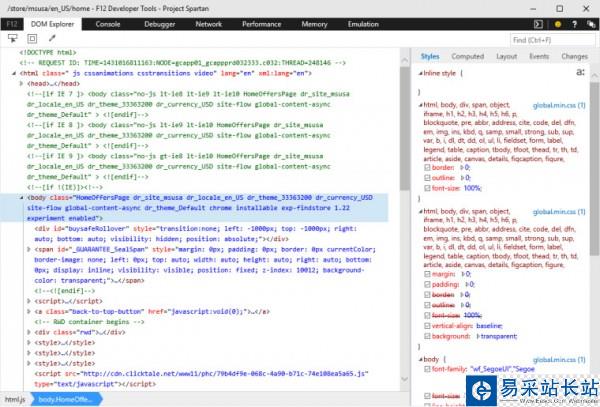Expand the head element node
The height and width of the screenshot is (407, 600).
(22, 83)
